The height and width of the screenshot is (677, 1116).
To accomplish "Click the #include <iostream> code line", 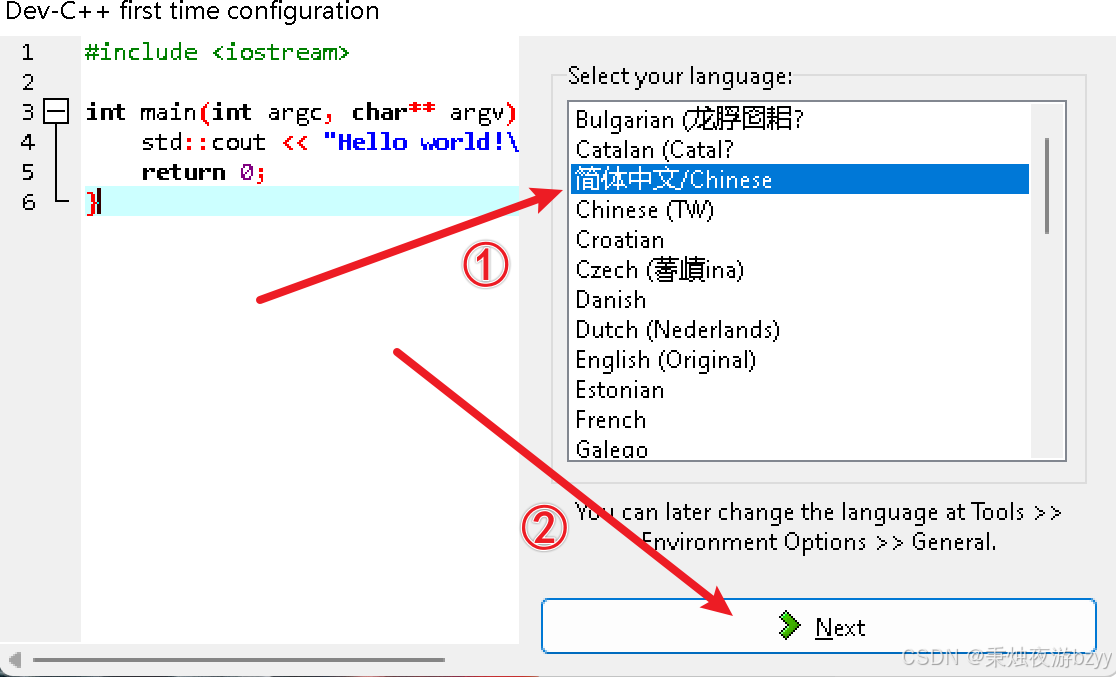I will [x=217, y=52].
